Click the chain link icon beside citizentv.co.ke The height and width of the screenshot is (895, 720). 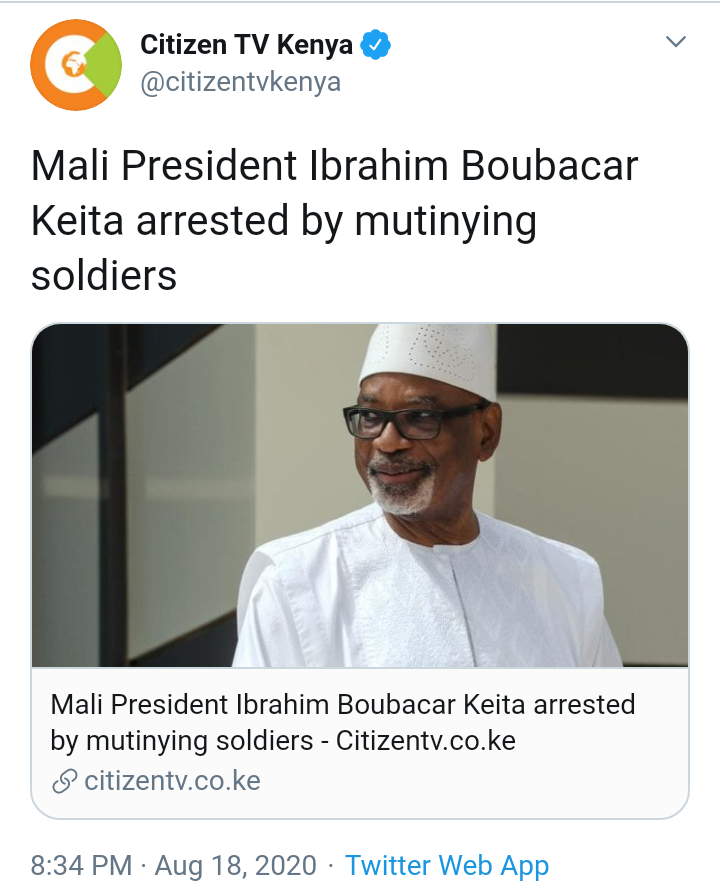click(x=64, y=781)
